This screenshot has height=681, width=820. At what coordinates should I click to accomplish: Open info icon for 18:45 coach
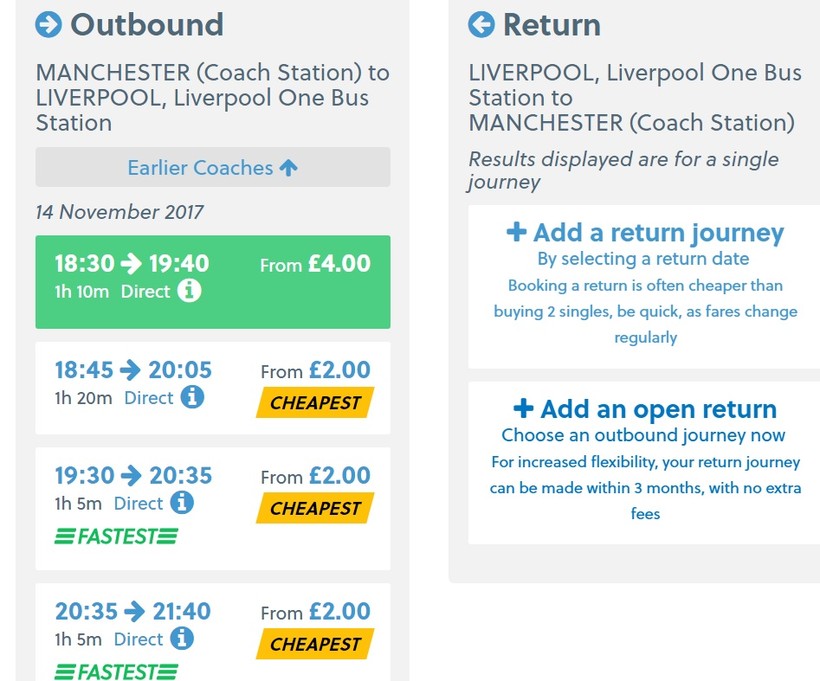click(x=192, y=397)
